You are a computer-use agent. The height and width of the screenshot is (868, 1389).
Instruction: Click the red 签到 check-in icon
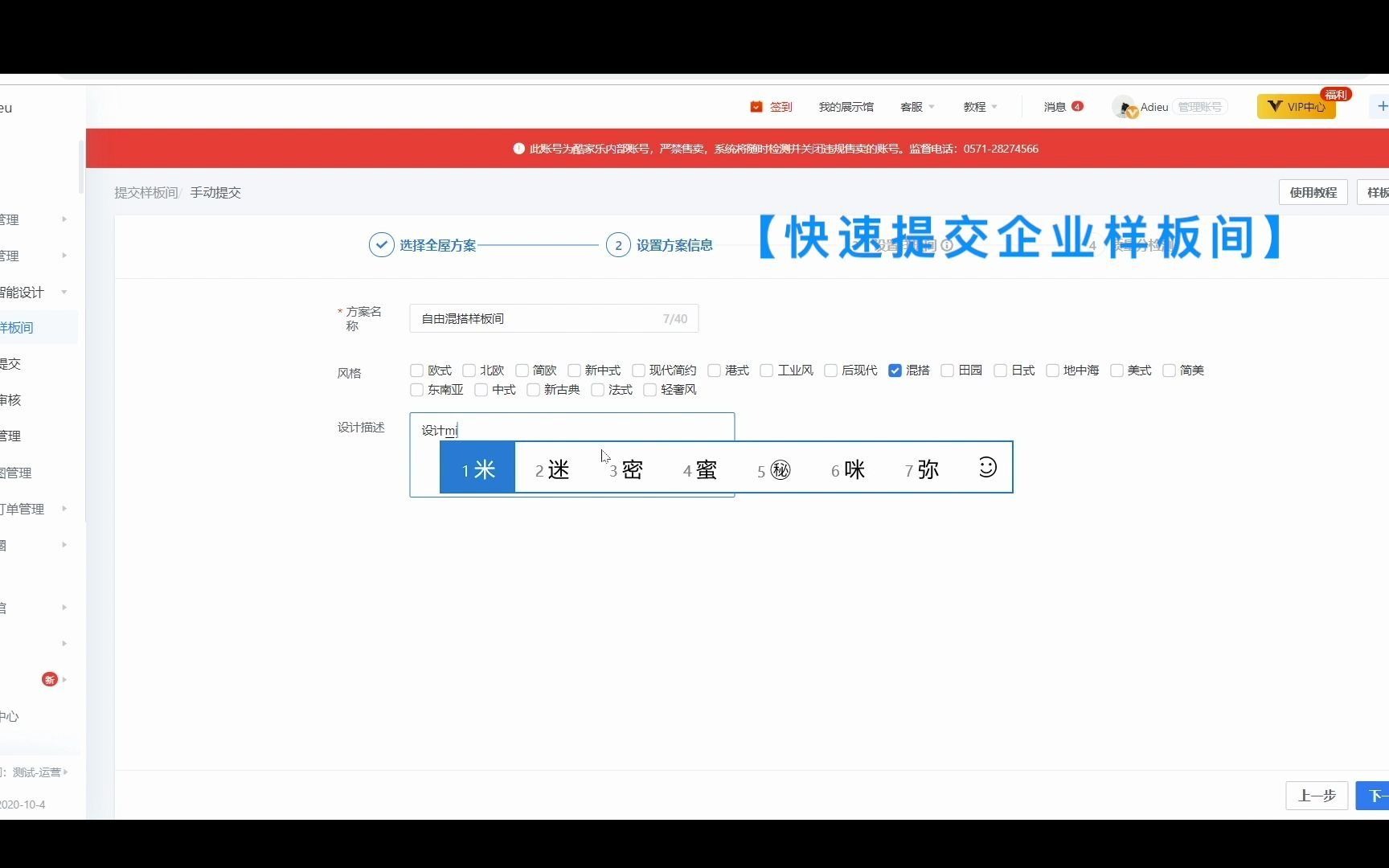click(x=756, y=107)
